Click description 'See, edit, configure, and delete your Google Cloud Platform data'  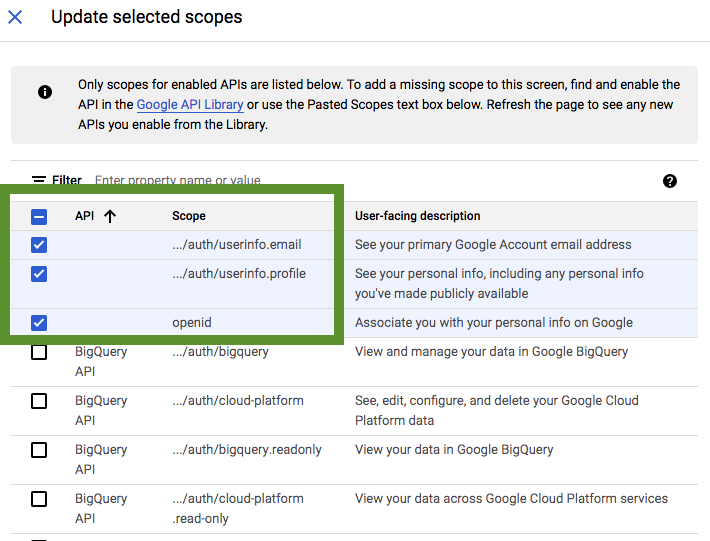click(497, 411)
